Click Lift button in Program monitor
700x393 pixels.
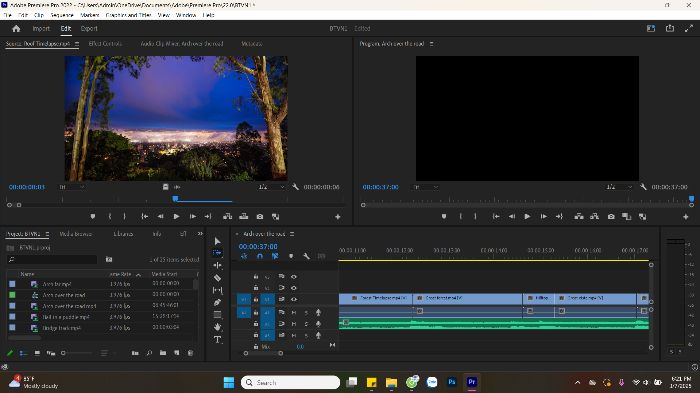coord(579,217)
